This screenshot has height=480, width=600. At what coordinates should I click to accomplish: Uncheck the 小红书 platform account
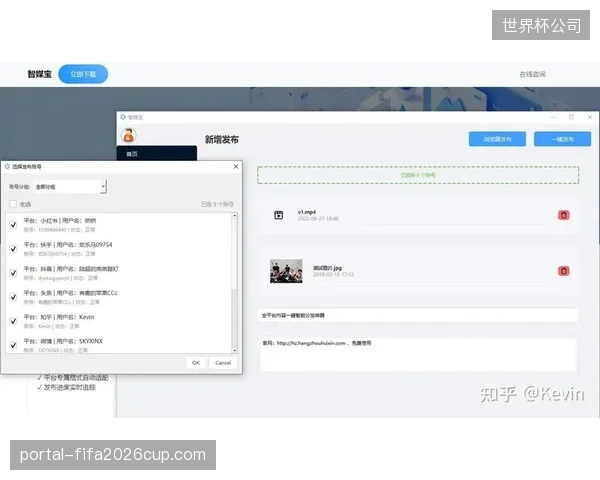pyautogui.click(x=13, y=225)
